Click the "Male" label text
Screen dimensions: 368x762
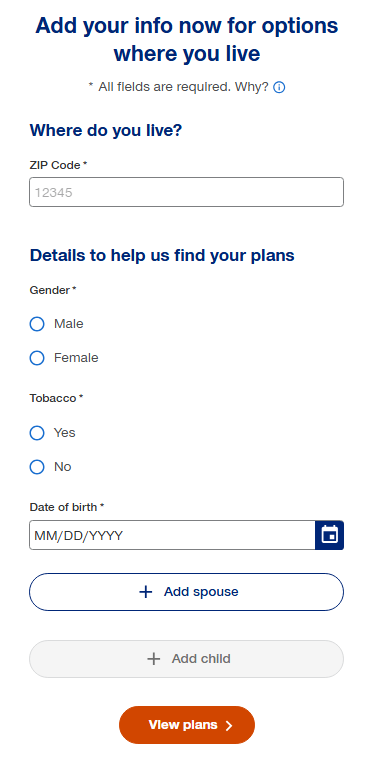pos(69,324)
